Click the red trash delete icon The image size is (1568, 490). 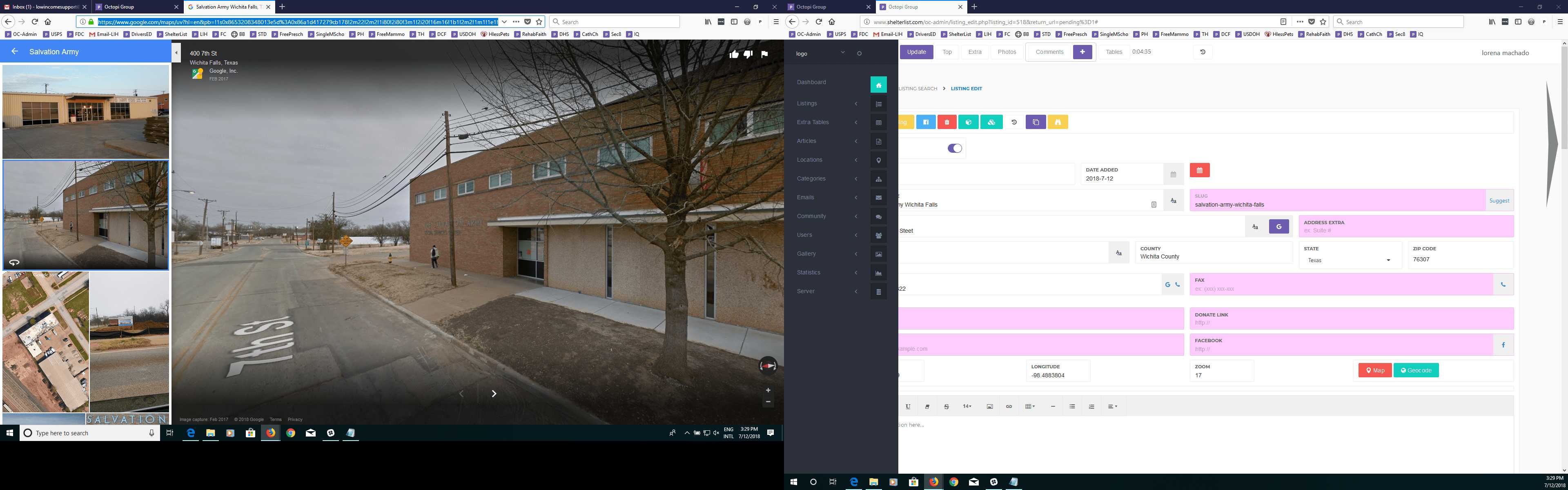tap(947, 122)
